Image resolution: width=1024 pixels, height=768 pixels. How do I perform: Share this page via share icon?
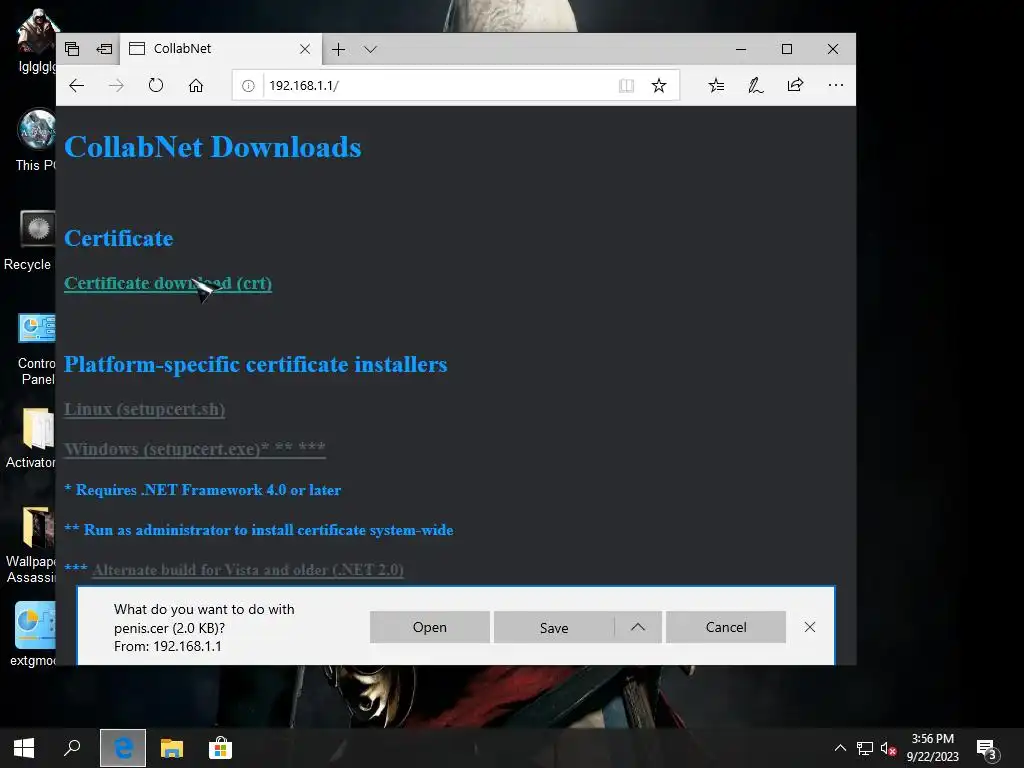(x=795, y=86)
